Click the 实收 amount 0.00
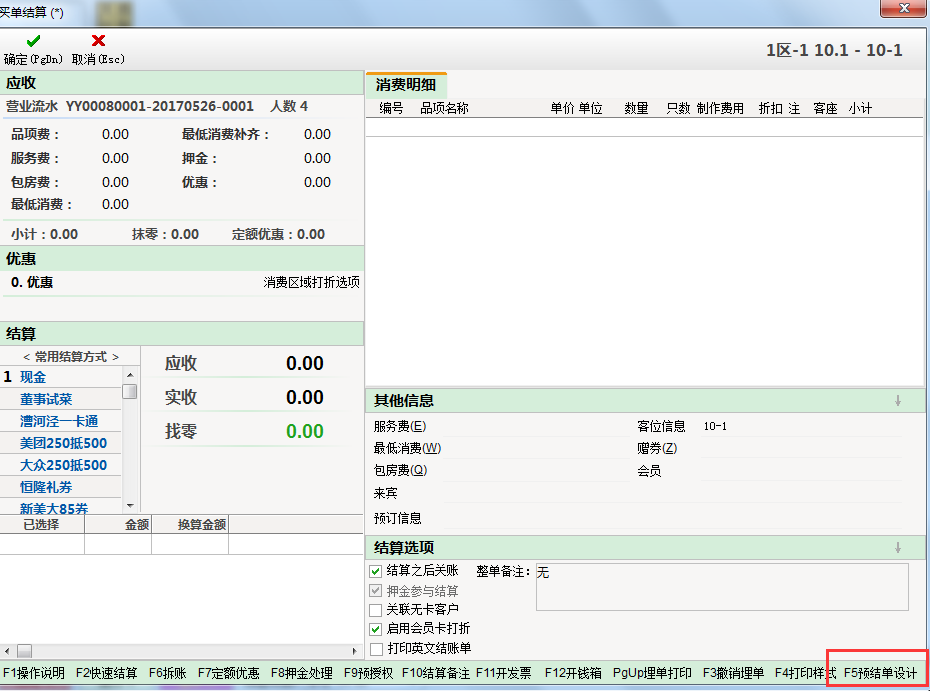 (x=305, y=397)
